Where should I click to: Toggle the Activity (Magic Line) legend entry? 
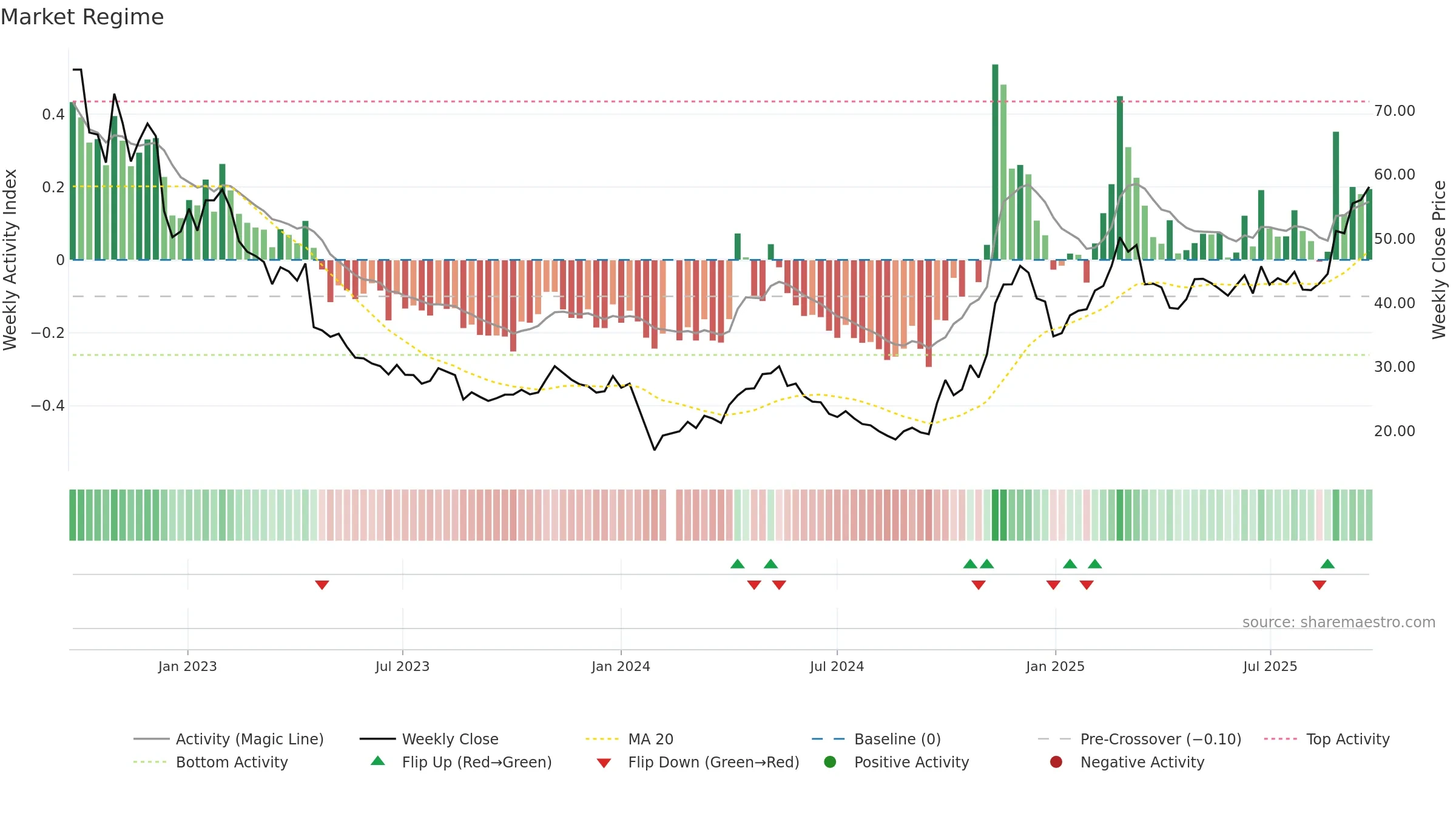[229, 739]
